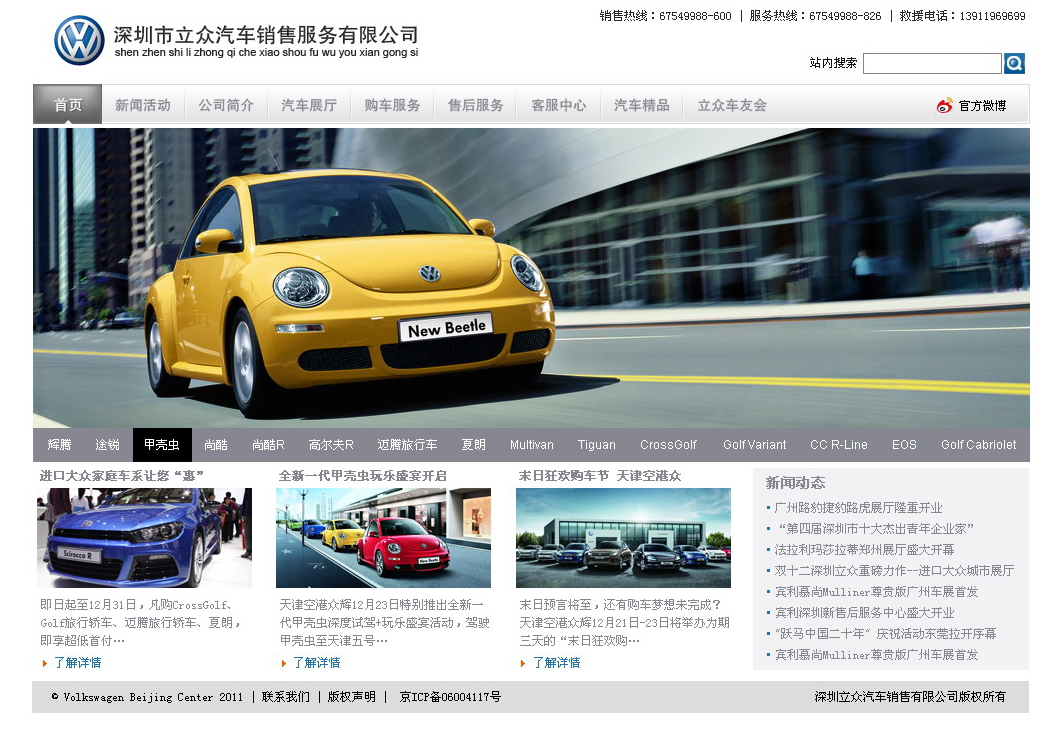1064x742 pixels.
Task: Switch to the 甲壳虫 model tab
Action: tap(162, 445)
